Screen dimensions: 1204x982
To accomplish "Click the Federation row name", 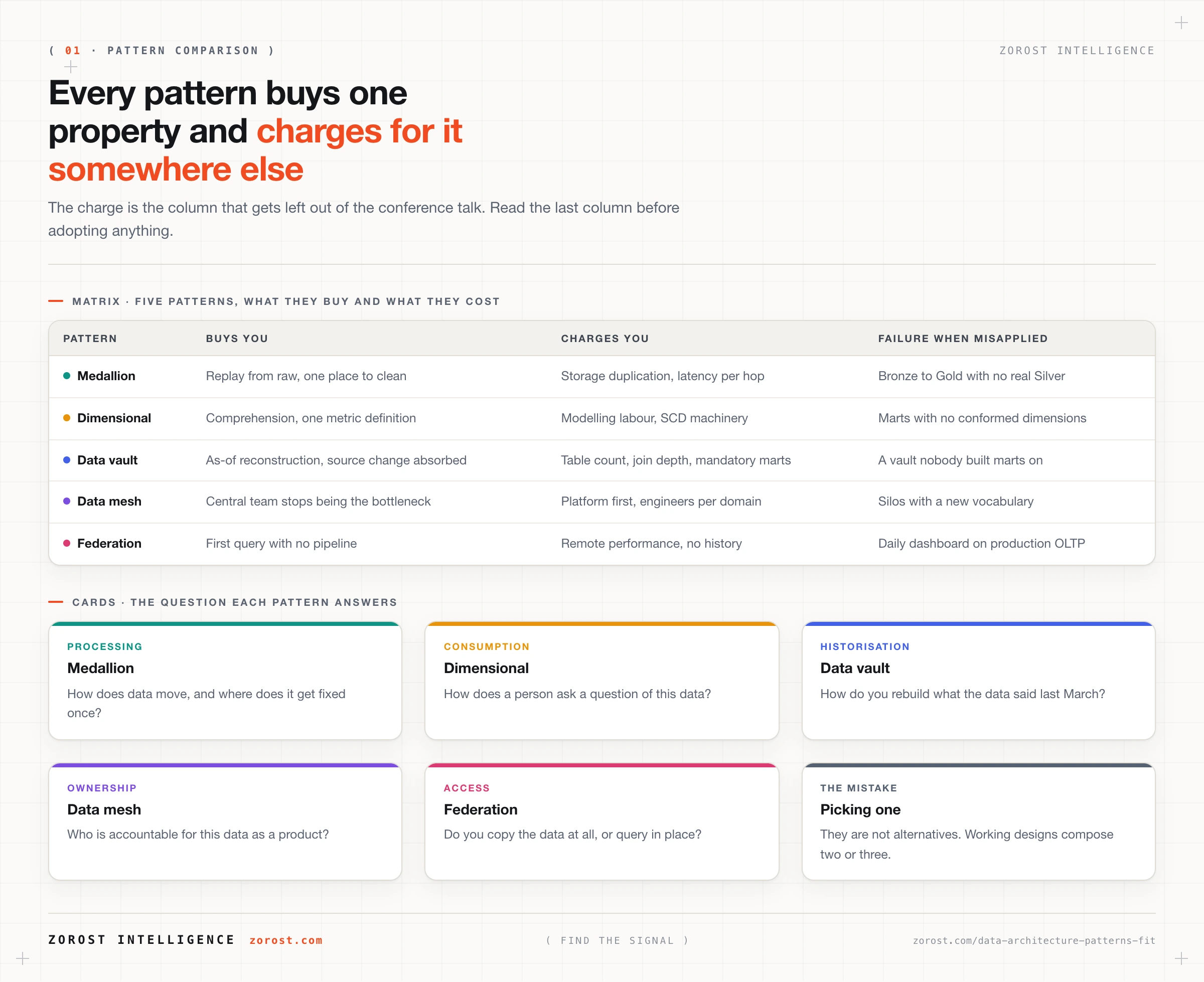I will [109, 543].
